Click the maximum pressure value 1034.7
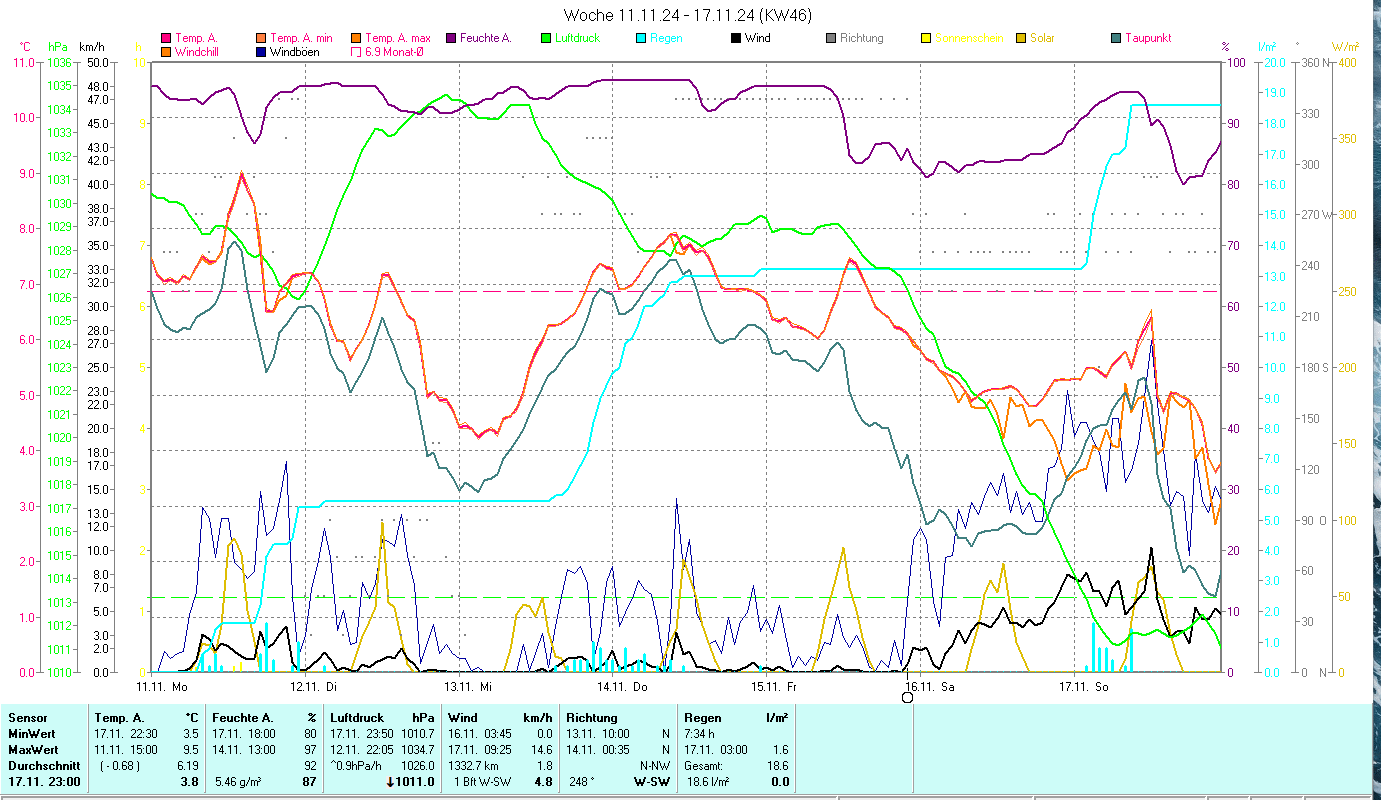The width and height of the screenshot is (1381, 800). 417,750
